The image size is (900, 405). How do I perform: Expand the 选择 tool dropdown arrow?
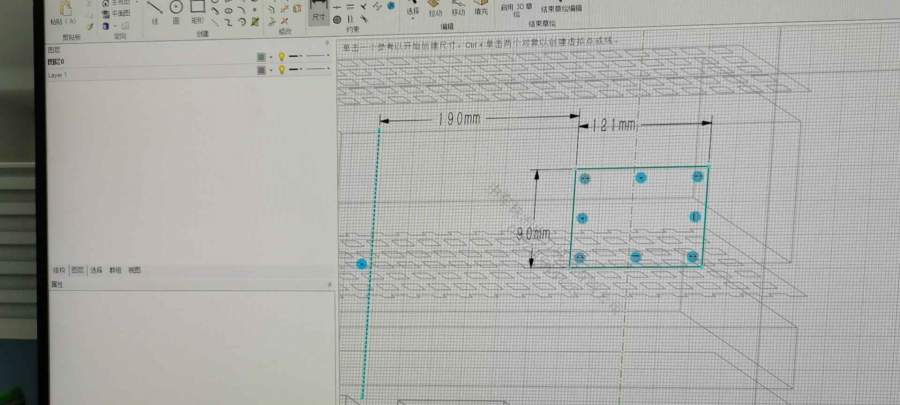click(x=413, y=20)
